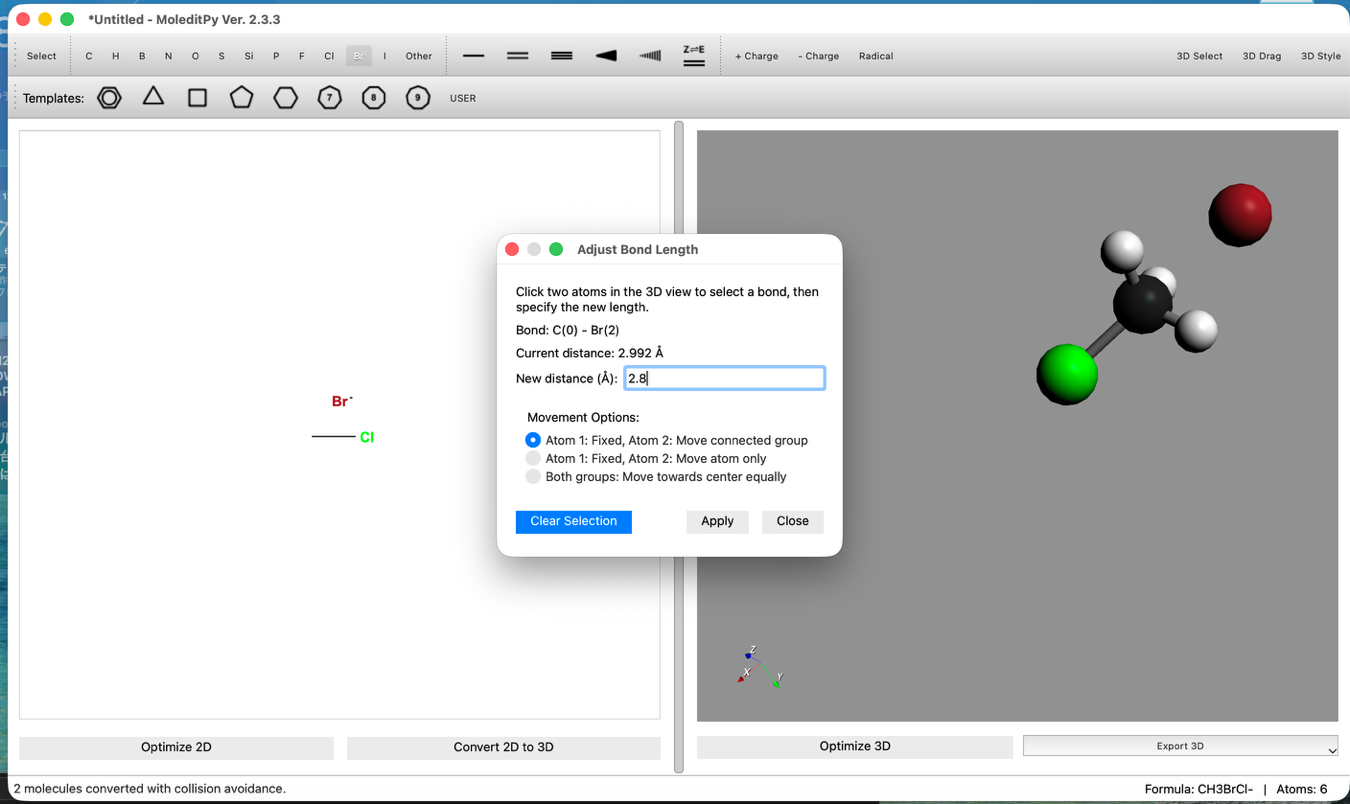1350x804 pixels.
Task: Choose the cyclopropane triangle template
Action: (x=153, y=97)
